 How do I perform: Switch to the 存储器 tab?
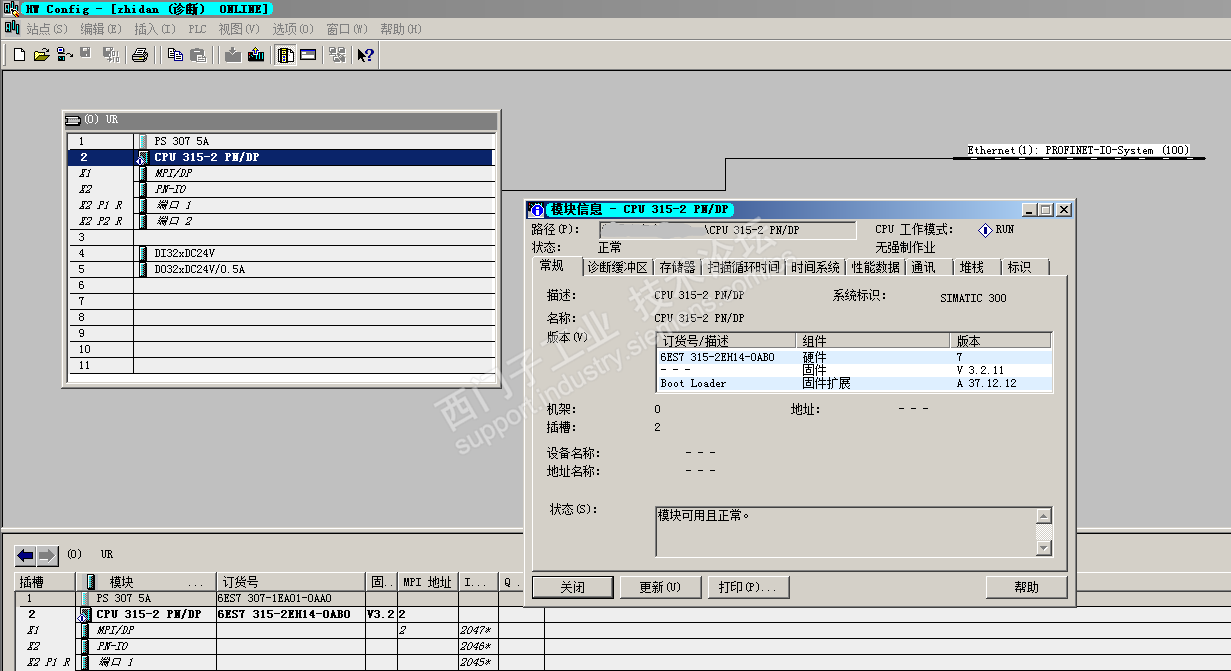pyautogui.click(x=677, y=267)
